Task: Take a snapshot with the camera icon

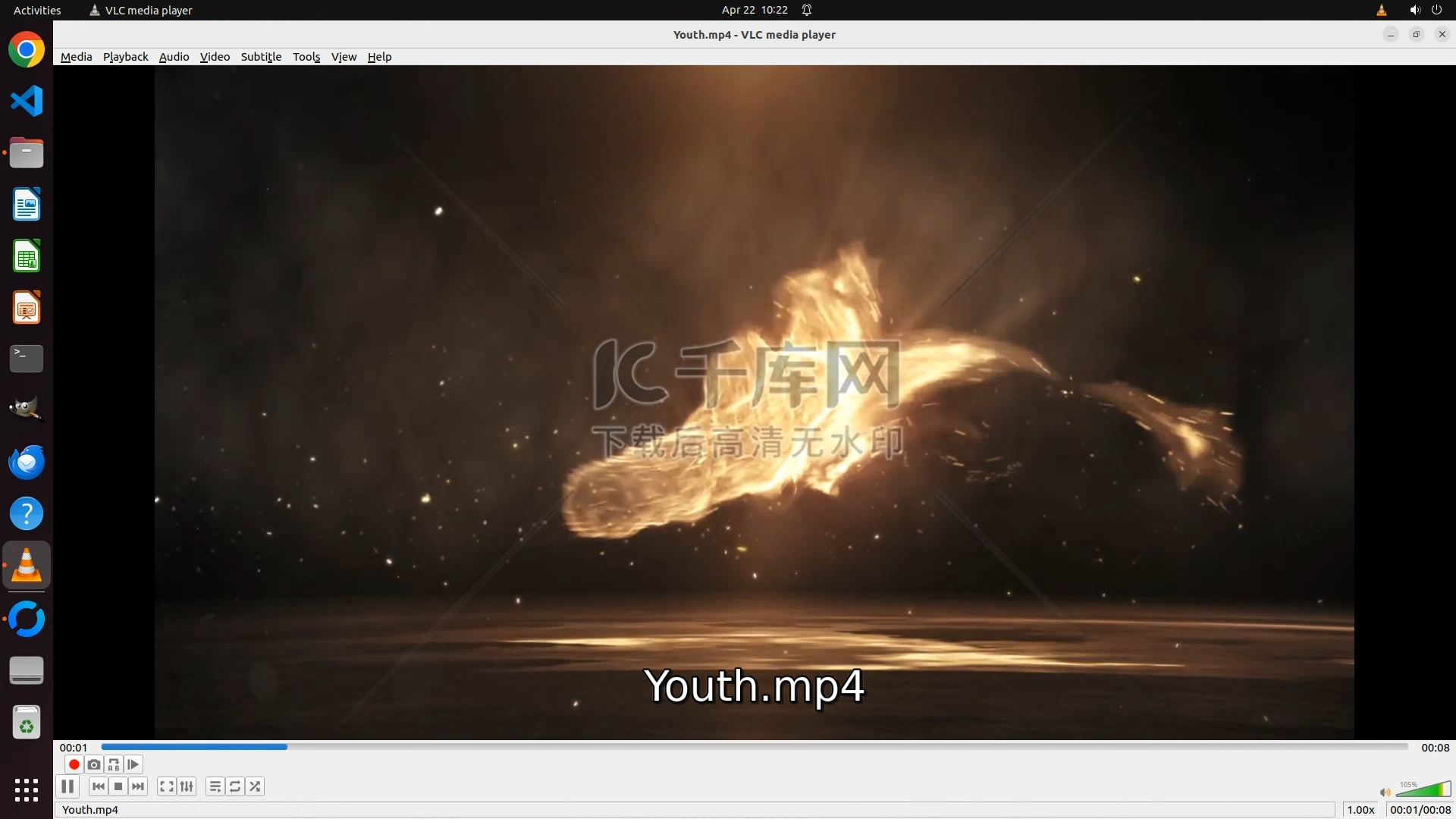Action: [94, 764]
